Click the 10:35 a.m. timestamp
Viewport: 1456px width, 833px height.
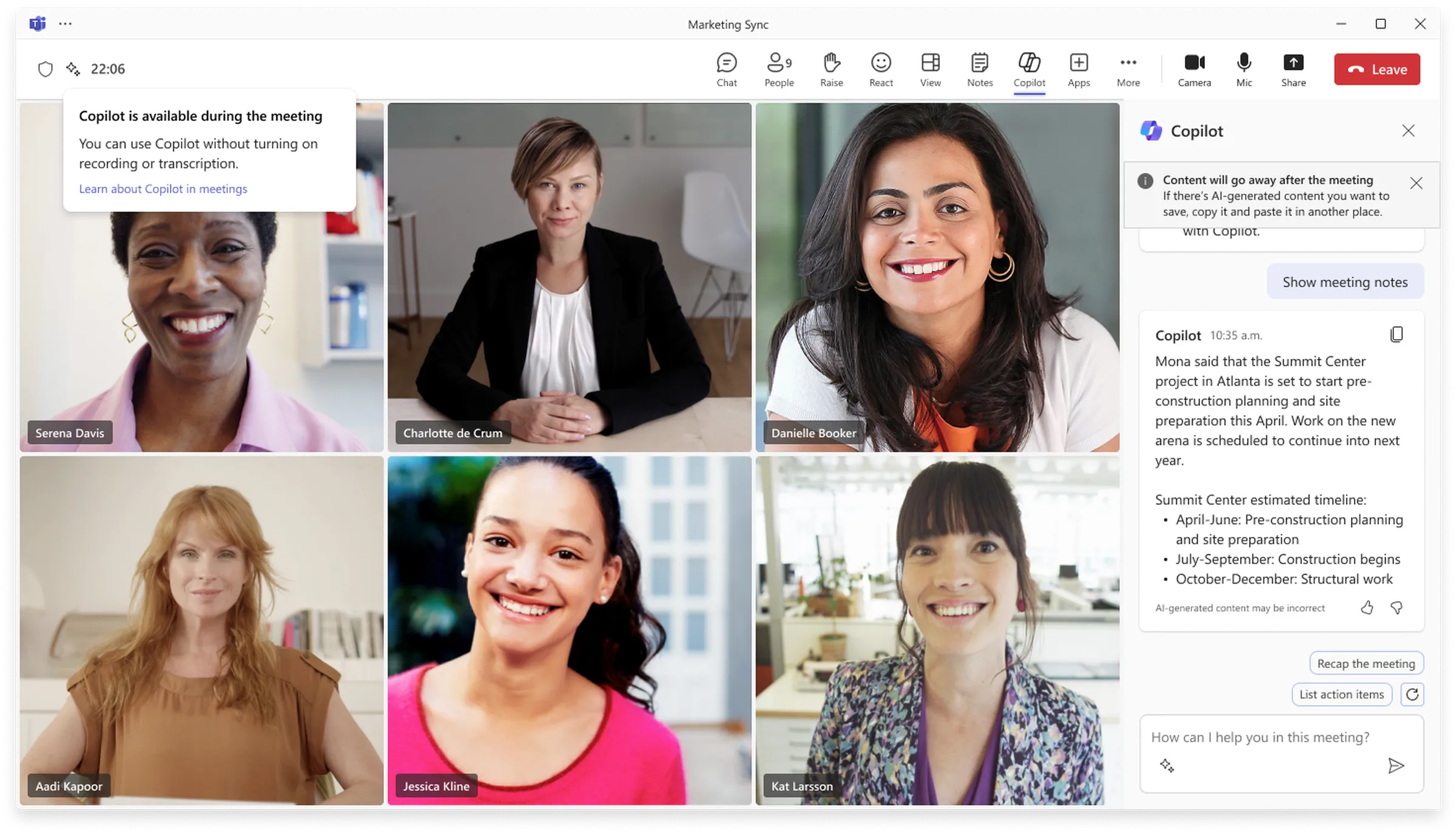1236,335
